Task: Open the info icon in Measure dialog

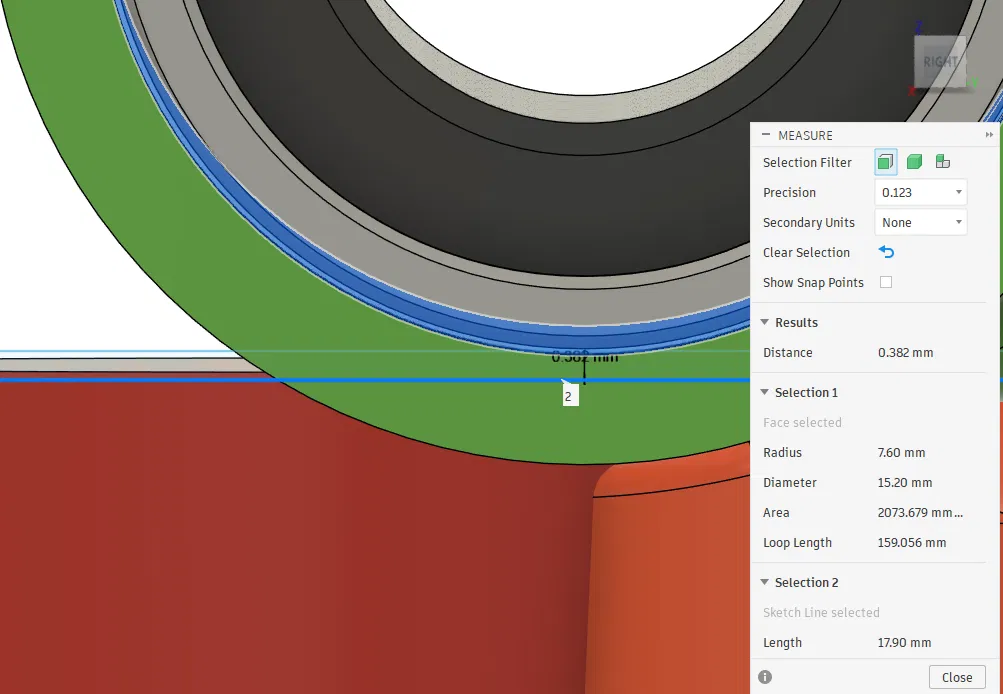Action: pos(764,677)
